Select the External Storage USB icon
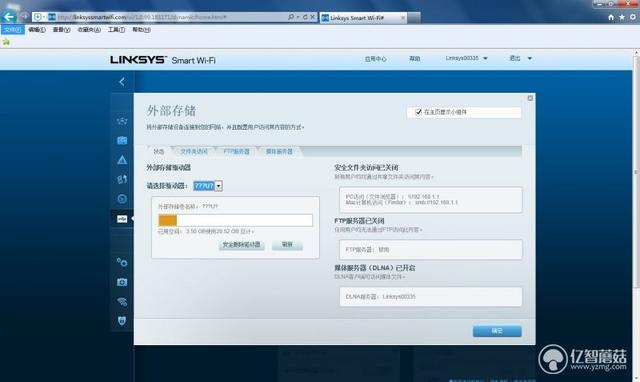640x382 pixels. point(122,219)
